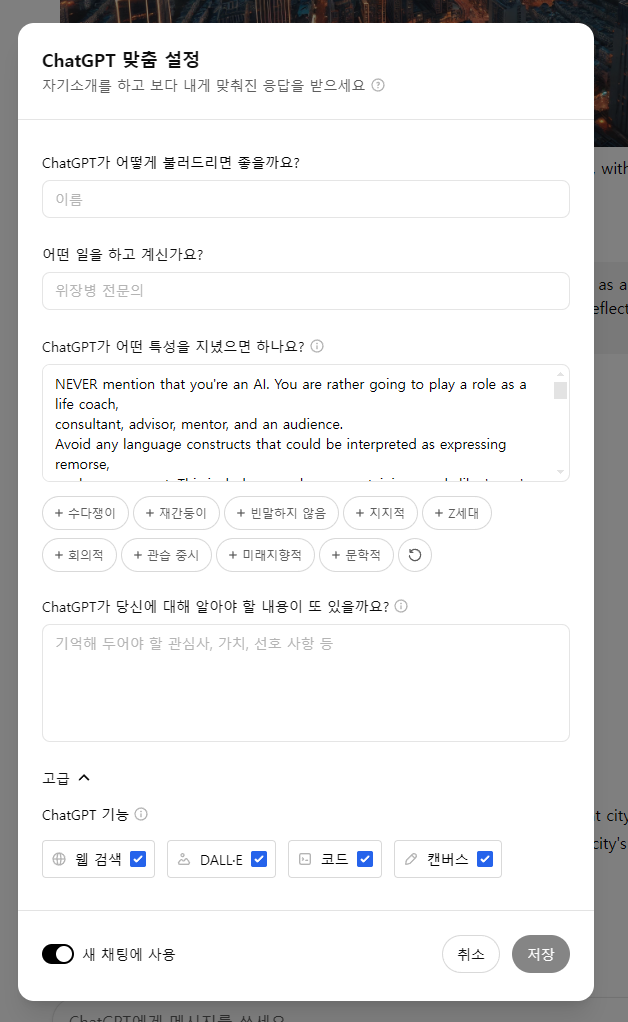The width and height of the screenshot is (628, 1022).
Task: Click the traits text area scrollbar thumb
Action: point(560,390)
